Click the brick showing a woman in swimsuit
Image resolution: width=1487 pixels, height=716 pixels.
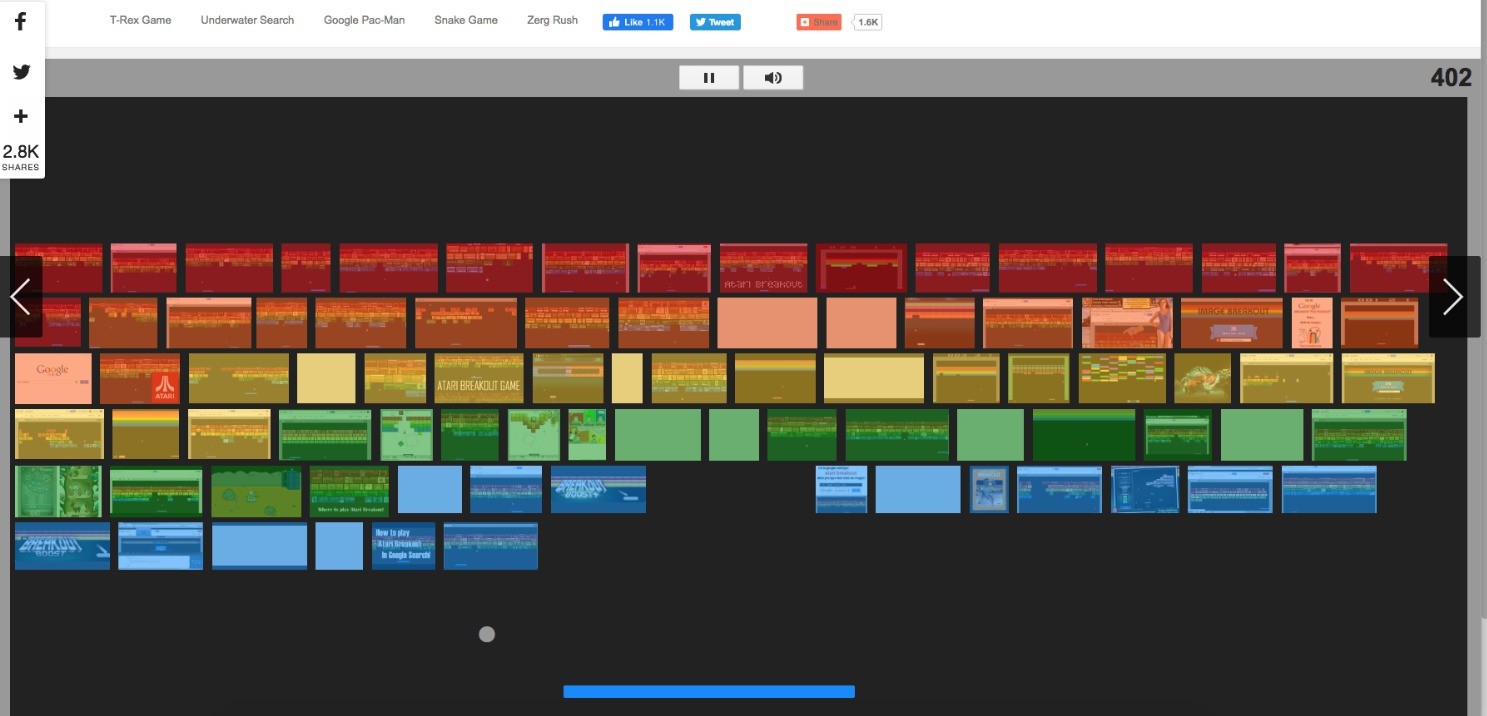tap(1127, 322)
